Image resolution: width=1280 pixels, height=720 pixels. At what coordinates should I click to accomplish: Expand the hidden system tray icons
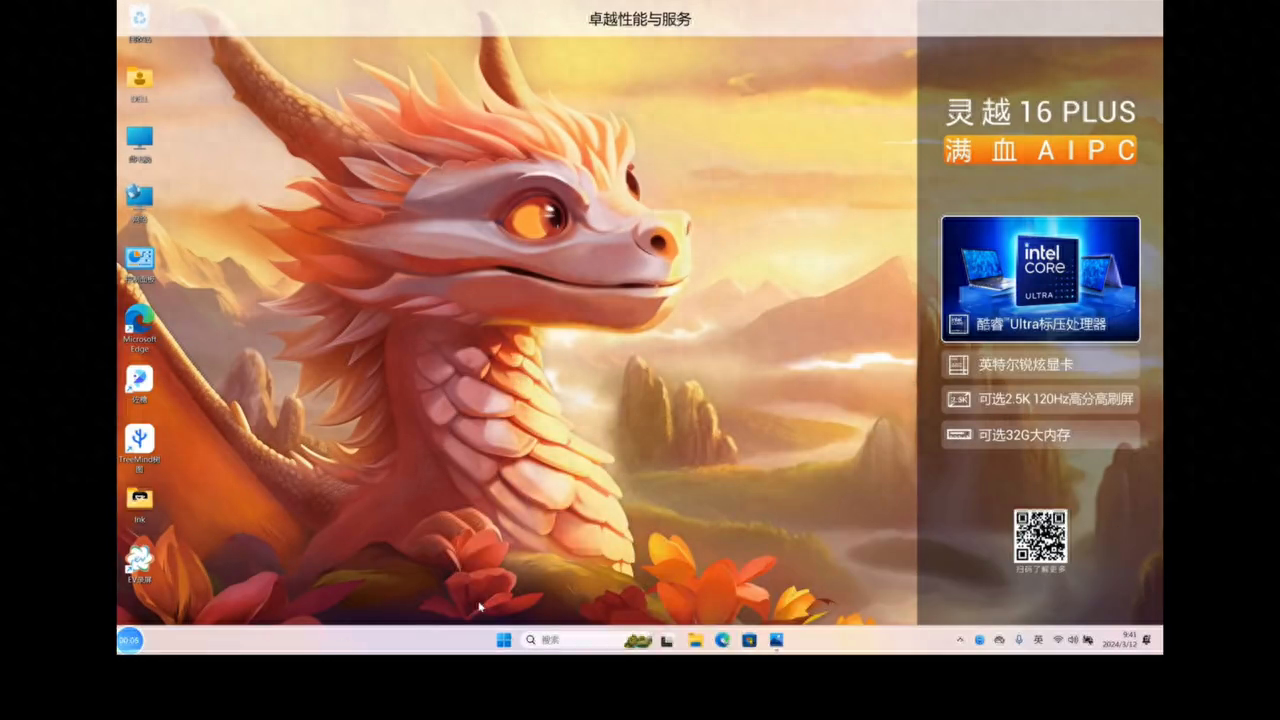(x=960, y=640)
